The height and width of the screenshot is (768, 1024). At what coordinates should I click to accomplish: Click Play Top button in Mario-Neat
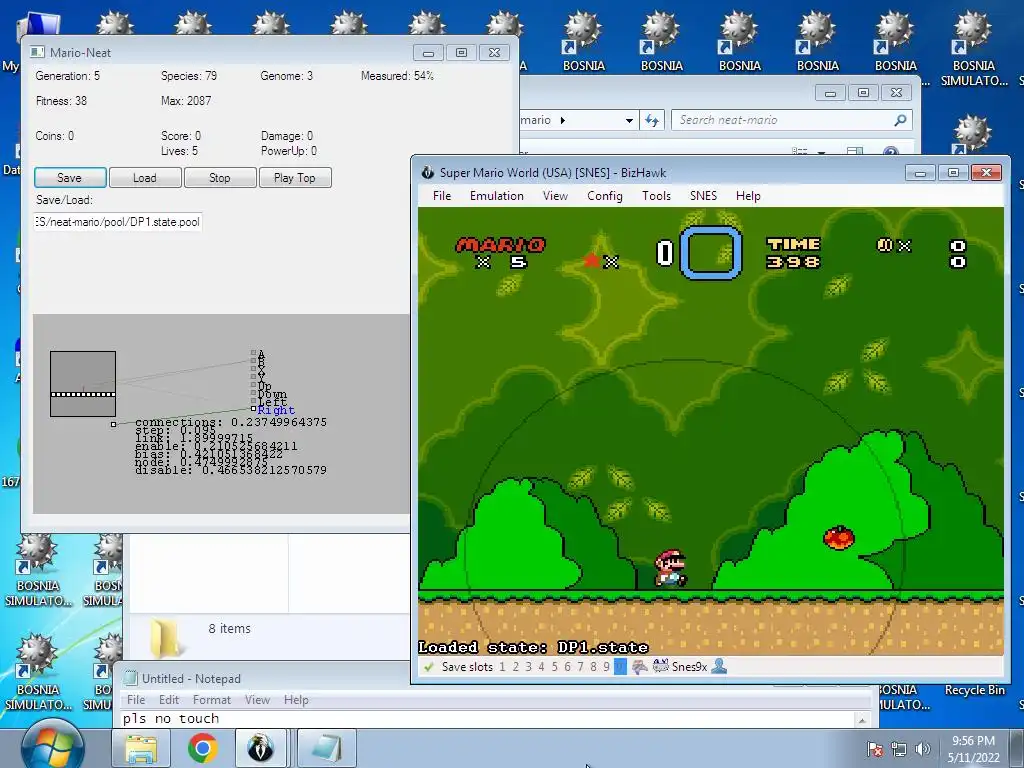pos(295,178)
